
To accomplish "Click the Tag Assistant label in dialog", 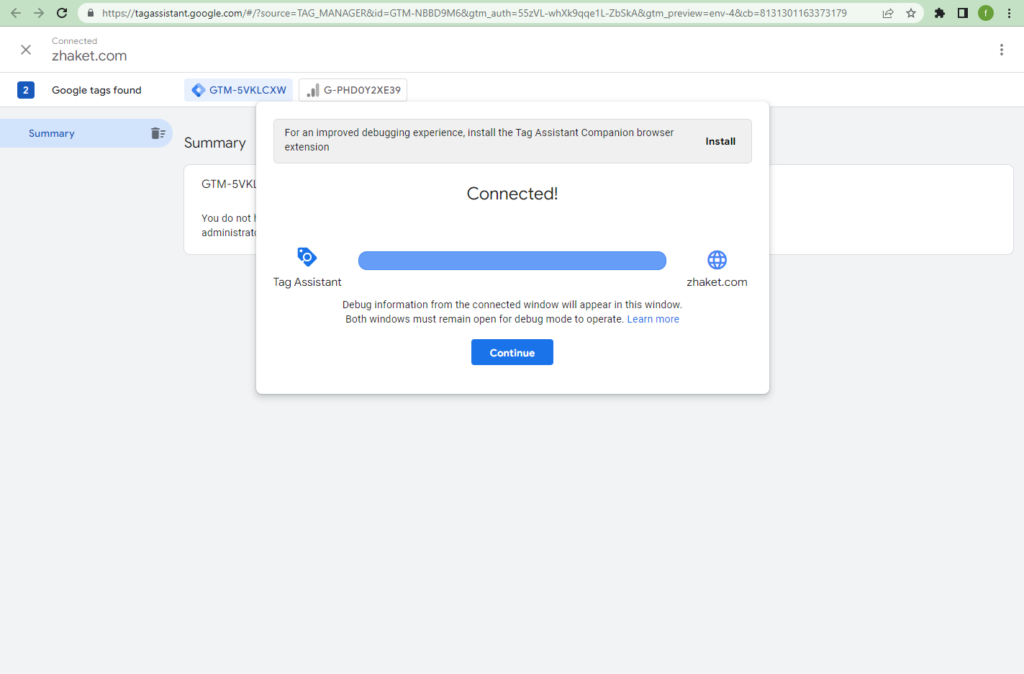I will [x=307, y=282].
